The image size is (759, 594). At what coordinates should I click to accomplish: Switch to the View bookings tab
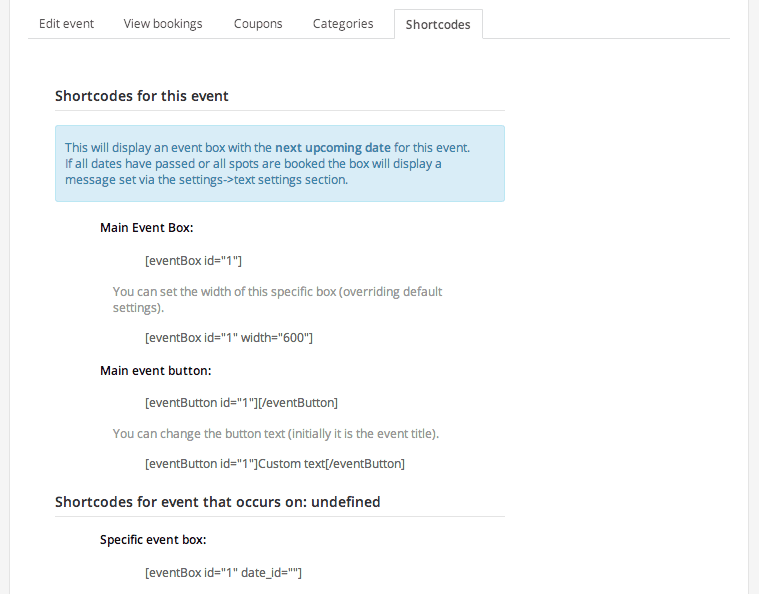click(x=163, y=24)
